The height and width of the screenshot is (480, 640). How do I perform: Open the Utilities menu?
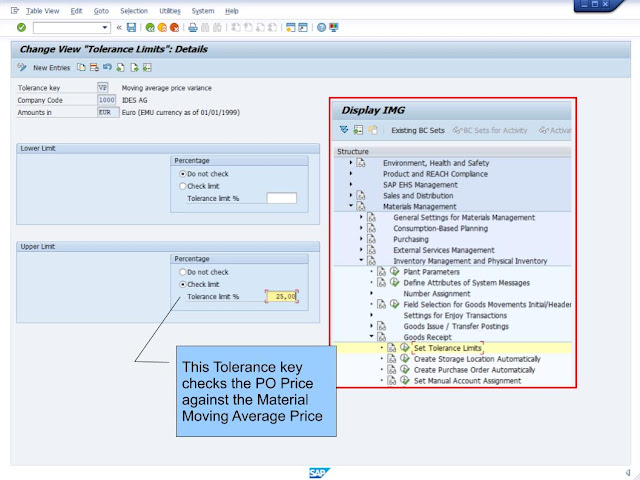[170, 11]
